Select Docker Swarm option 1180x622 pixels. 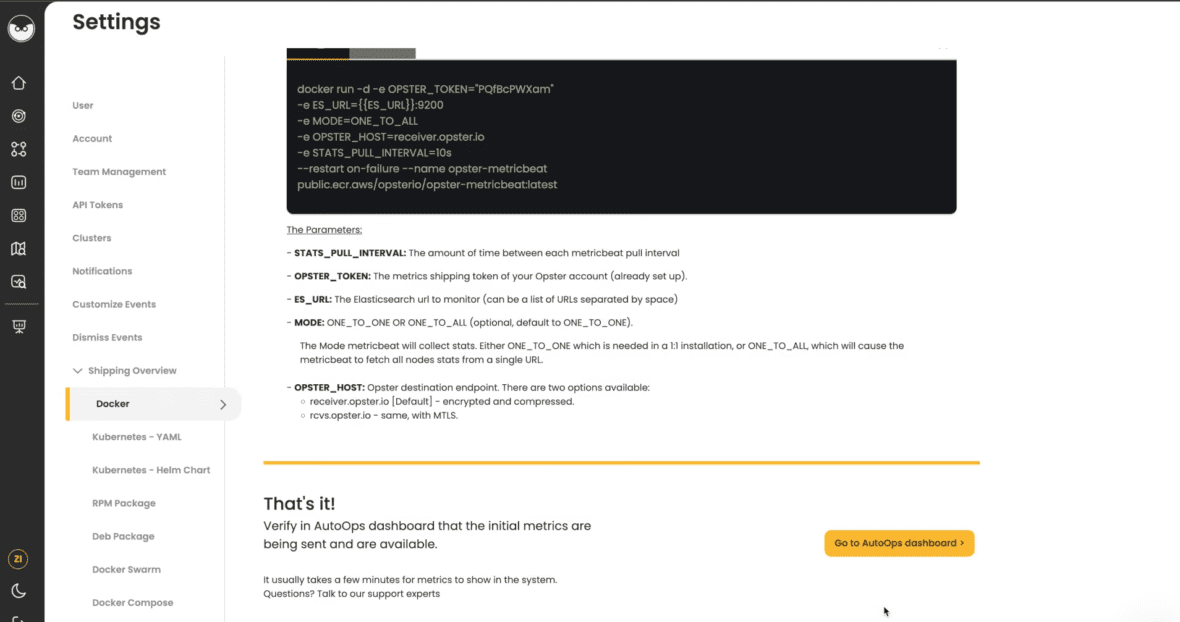tap(126, 569)
